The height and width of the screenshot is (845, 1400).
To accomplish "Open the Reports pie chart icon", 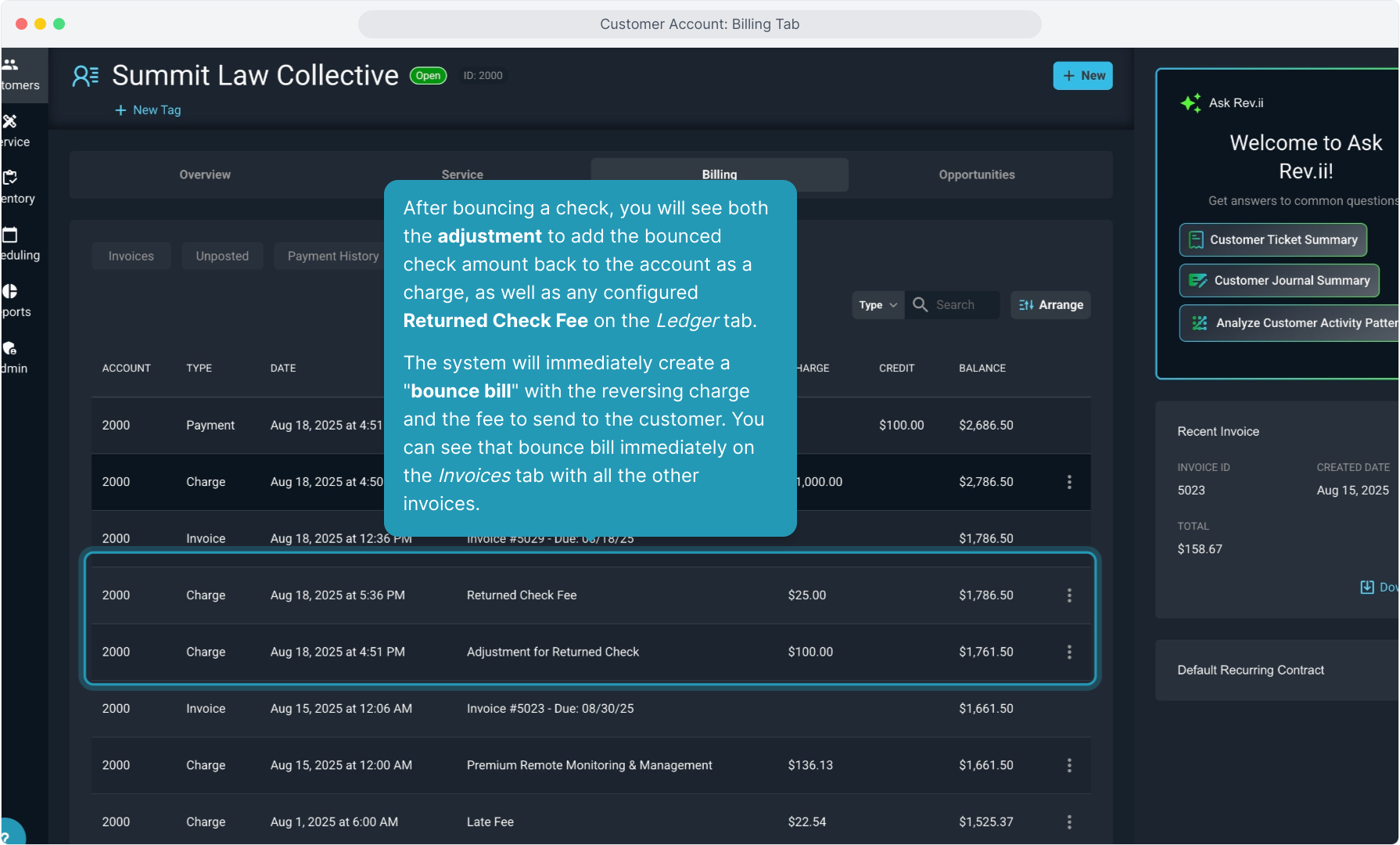I will click(10, 291).
